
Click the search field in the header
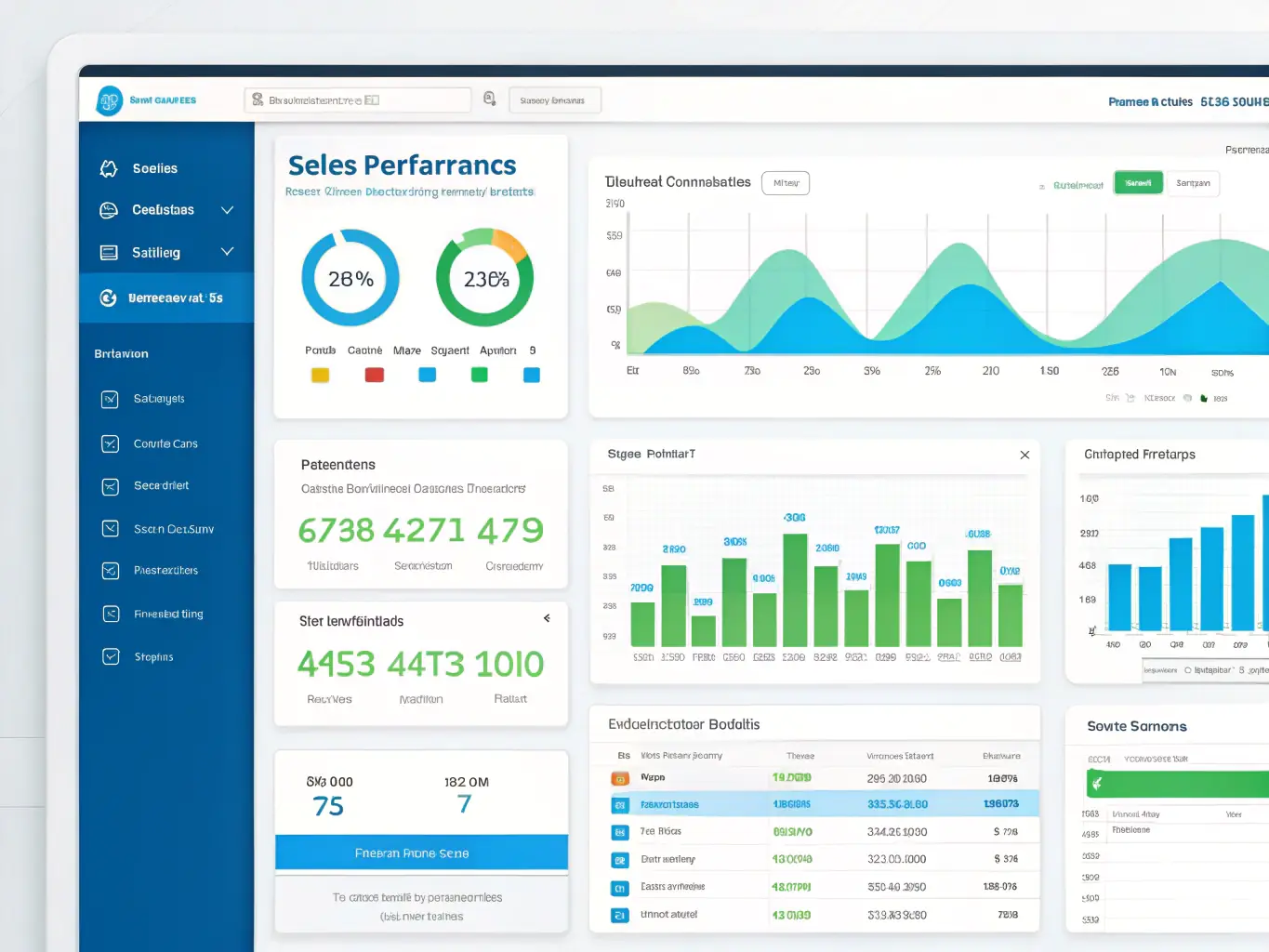[x=358, y=99]
